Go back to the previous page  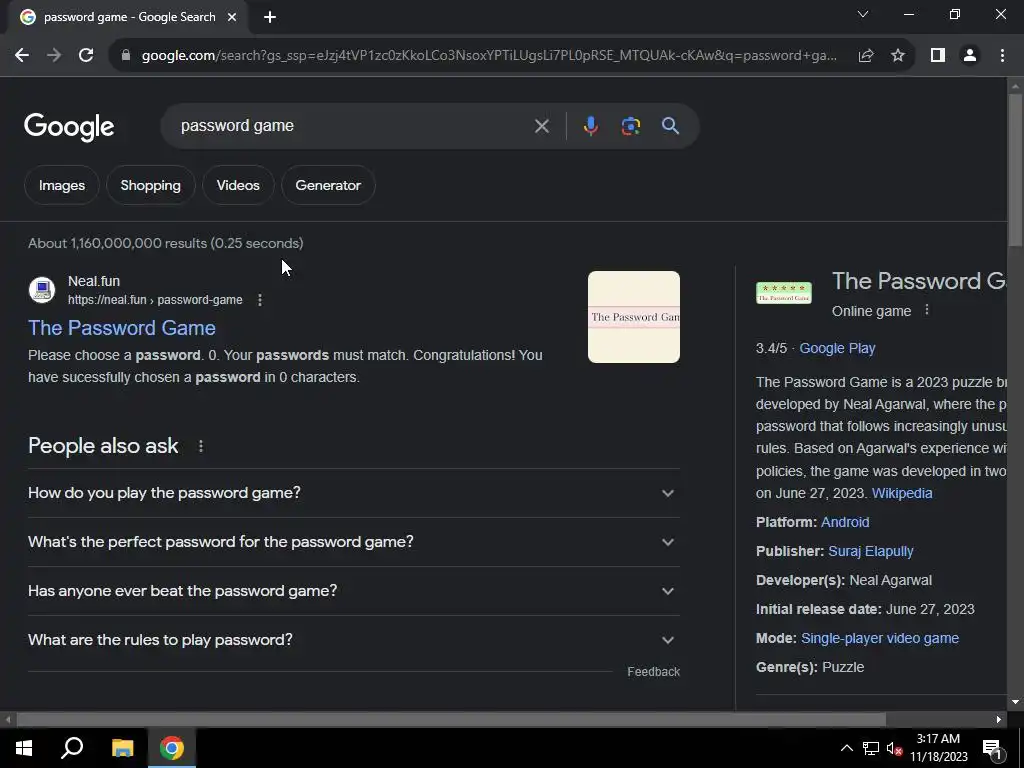tap(22, 56)
